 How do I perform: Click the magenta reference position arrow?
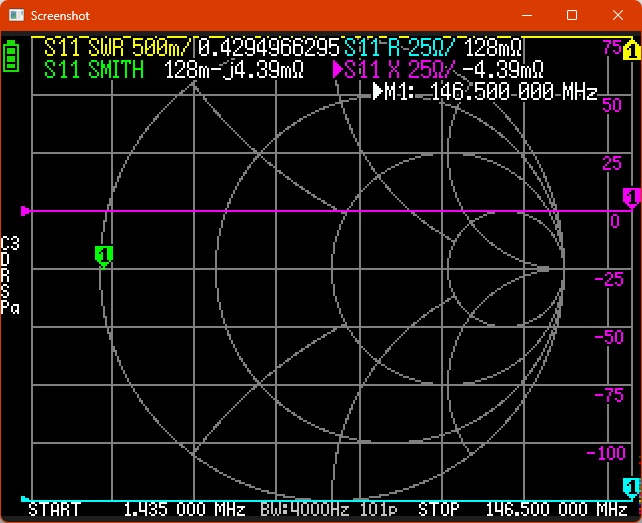(26, 211)
